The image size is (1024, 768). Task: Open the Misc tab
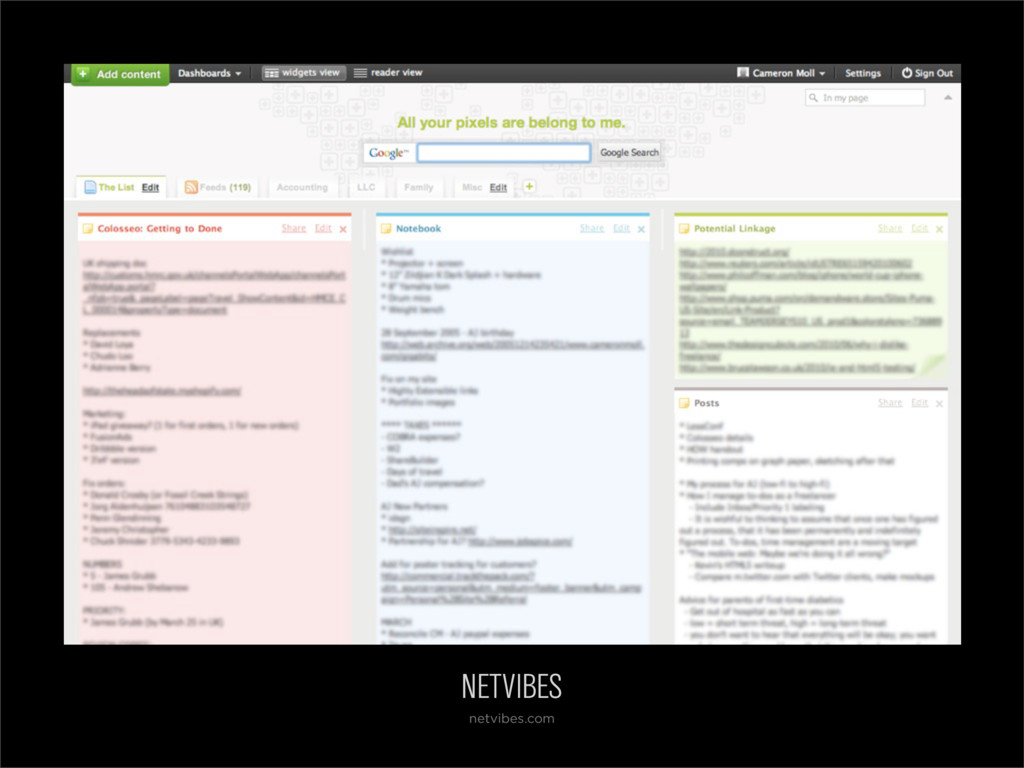(x=472, y=187)
